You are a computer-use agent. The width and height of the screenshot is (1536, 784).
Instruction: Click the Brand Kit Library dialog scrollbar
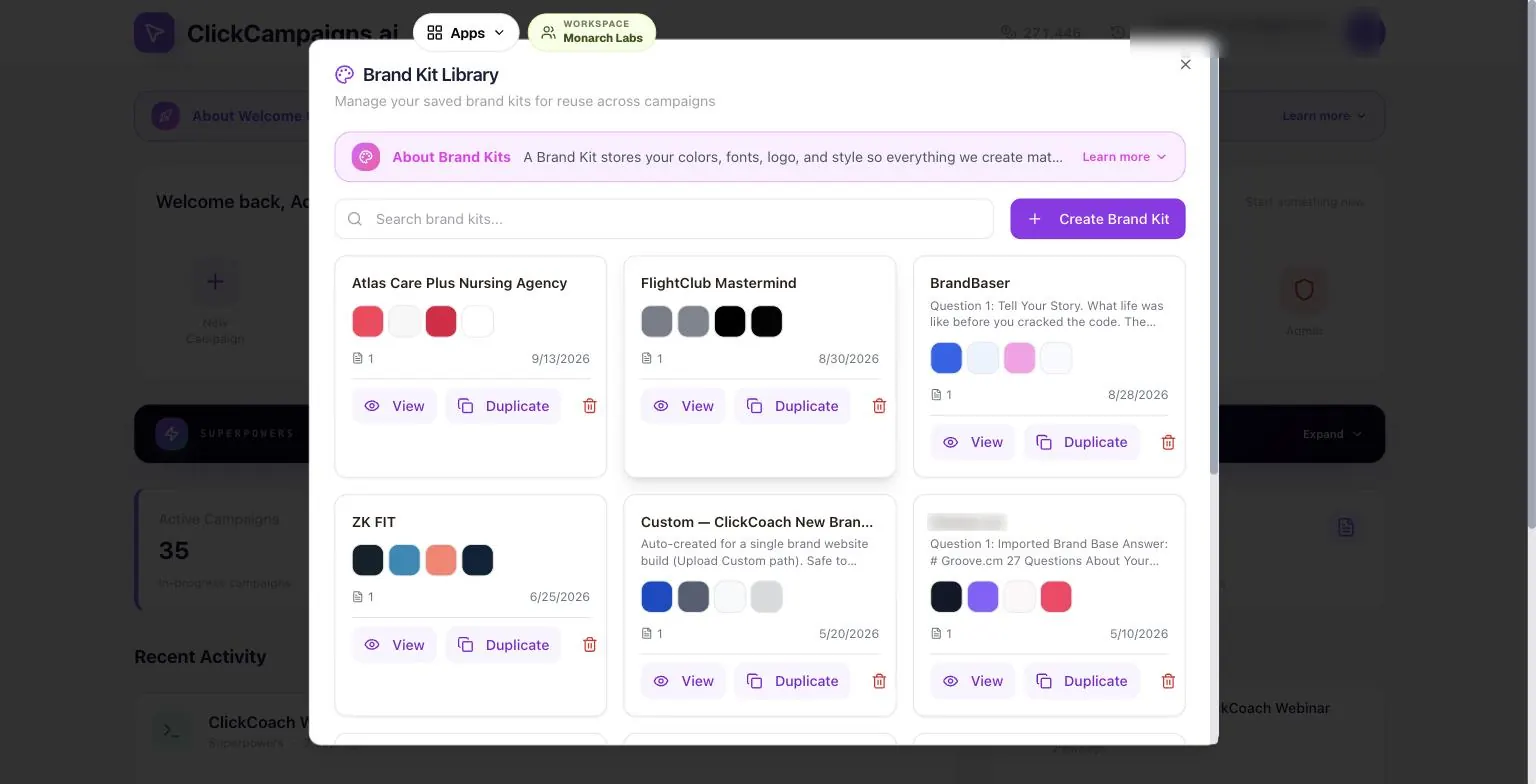(x=1214, y=265)
